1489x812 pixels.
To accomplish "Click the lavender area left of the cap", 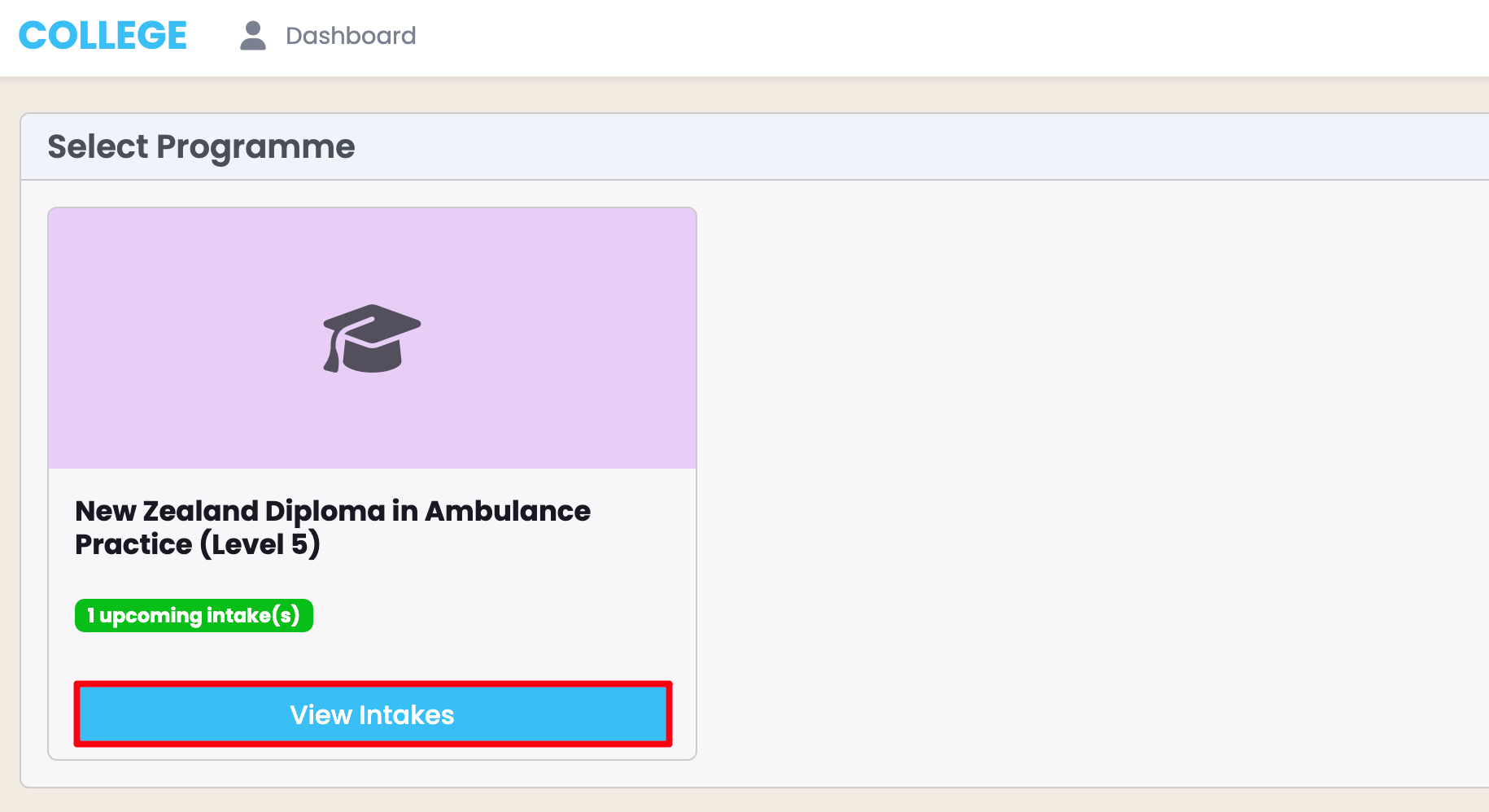I will click(x=179, y=338).
